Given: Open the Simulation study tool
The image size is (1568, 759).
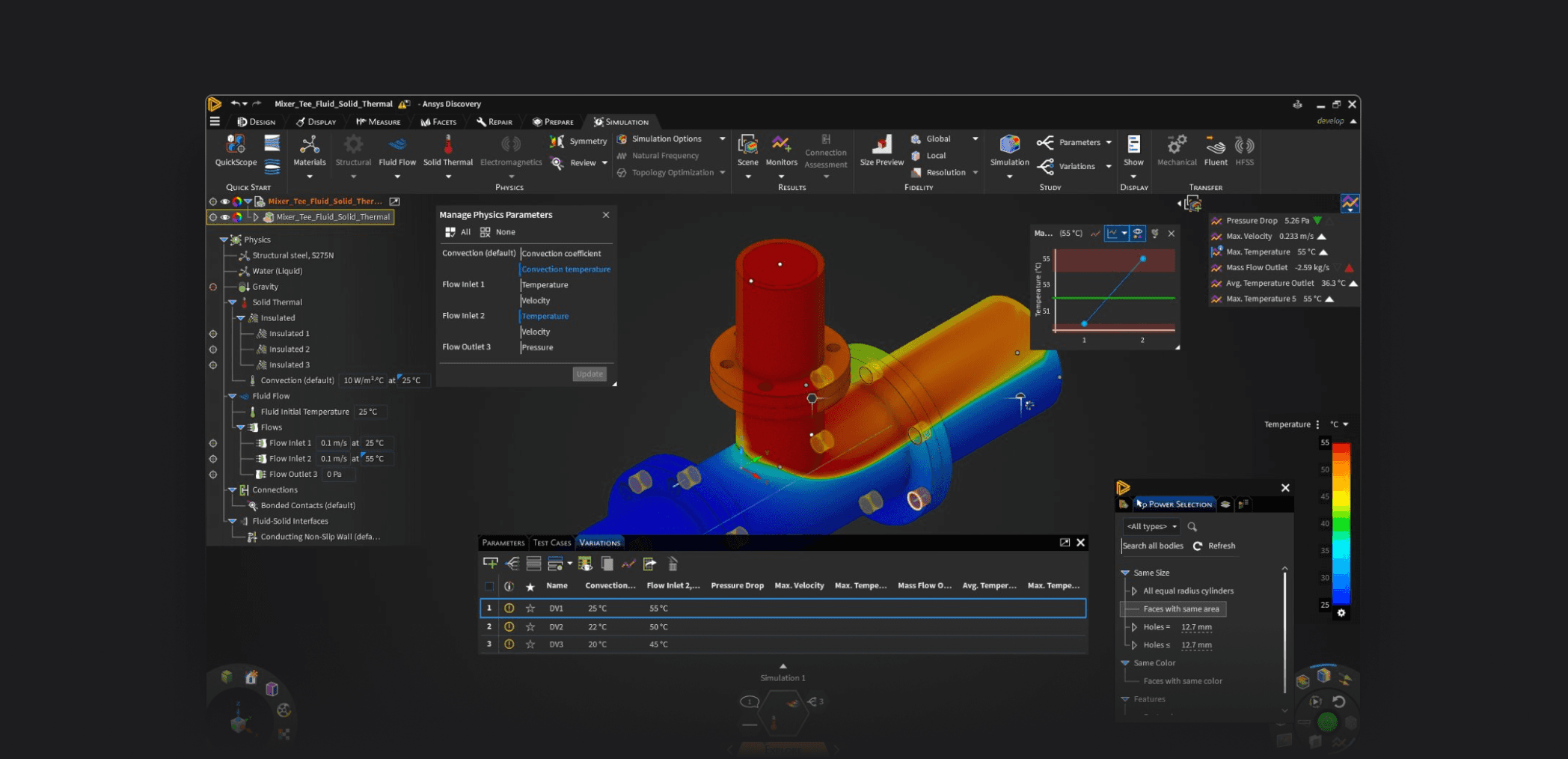Looking at the screenshot, I should (x=1010, y=150).
